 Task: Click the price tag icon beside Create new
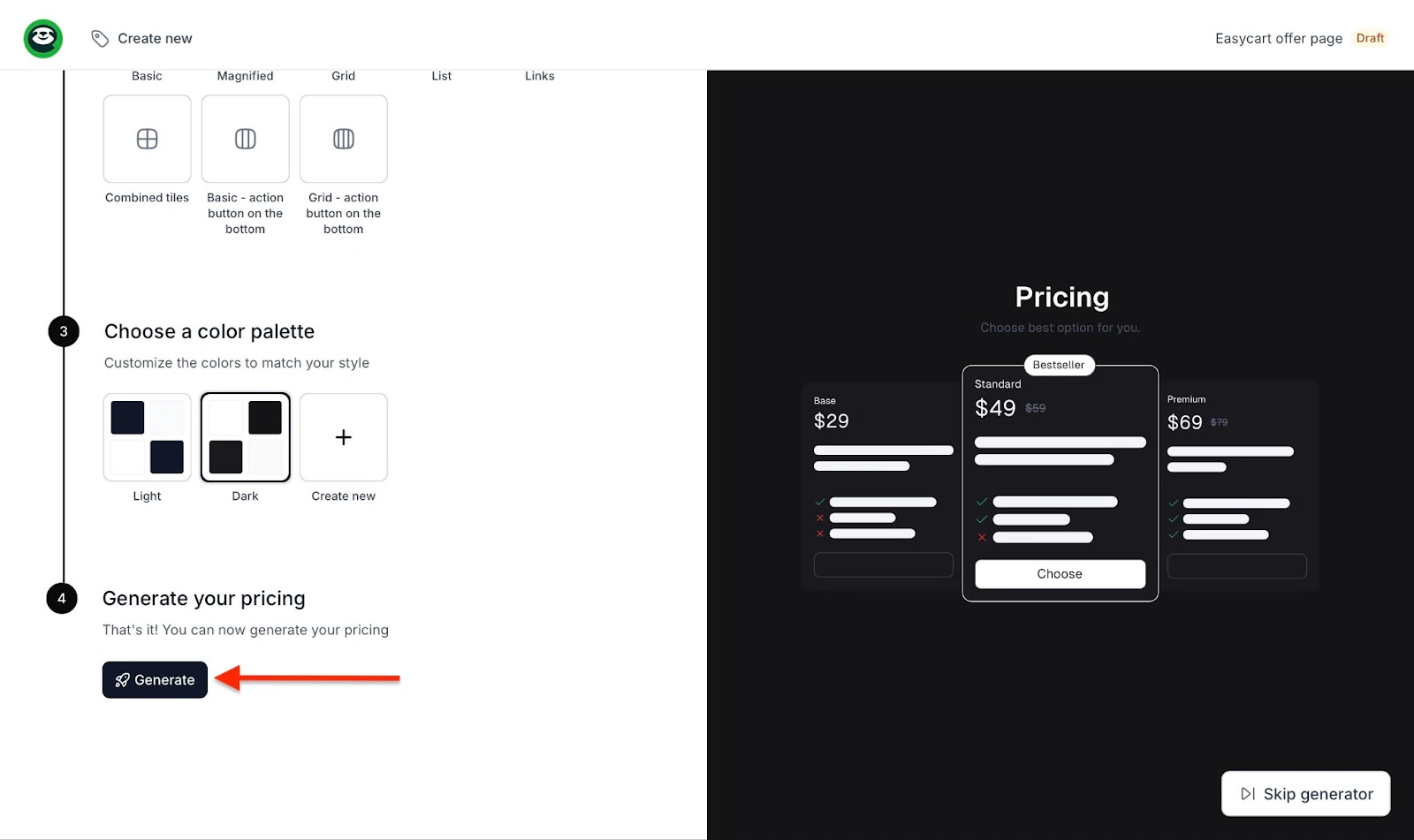click(x=100, y=39)
